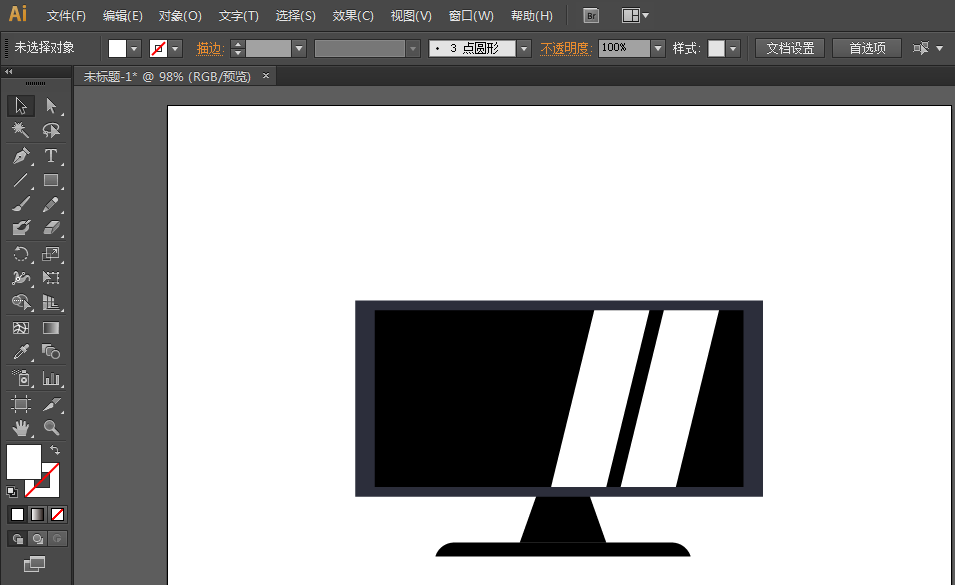Activate the Direct Selection tool

click(50, 106)
